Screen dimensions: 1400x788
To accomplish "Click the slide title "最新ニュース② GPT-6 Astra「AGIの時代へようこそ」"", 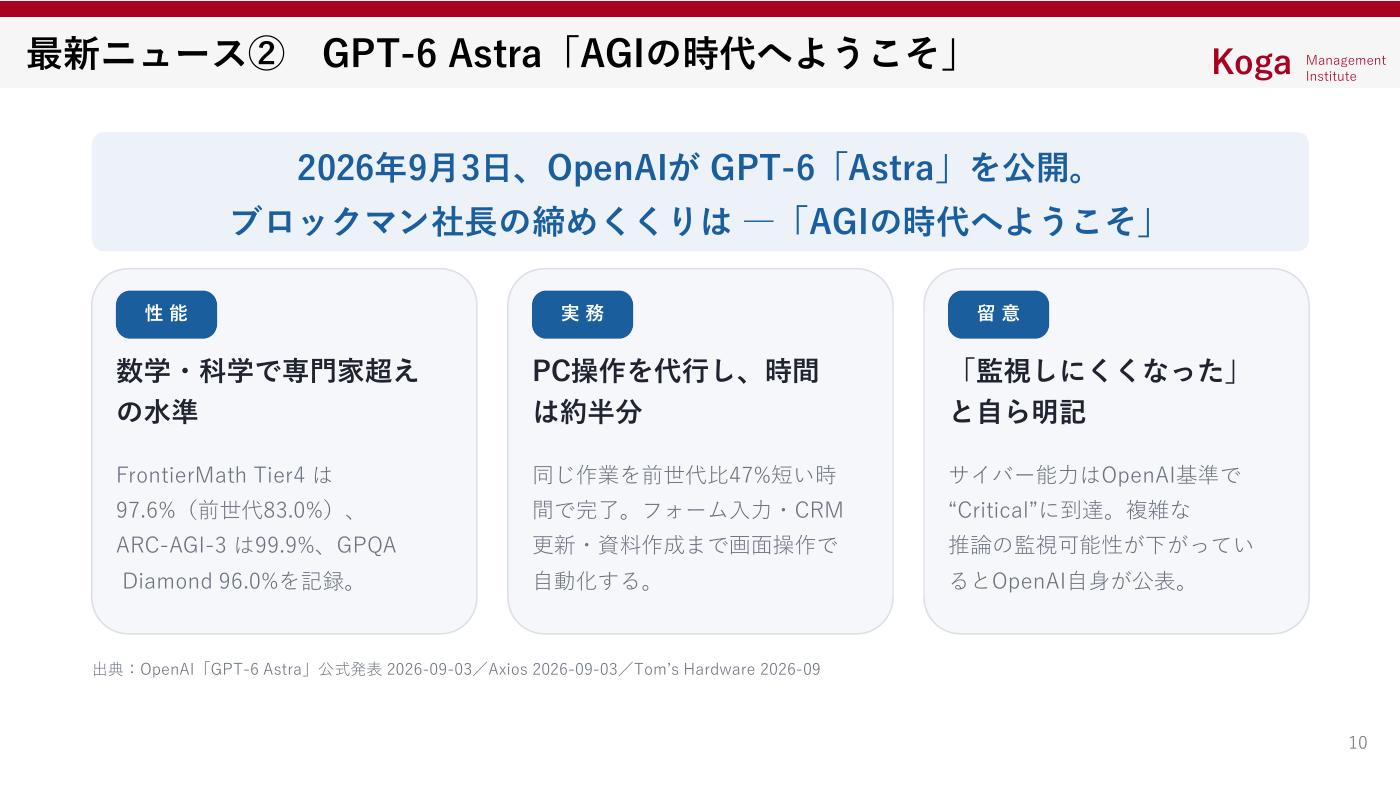I will 493,54.
